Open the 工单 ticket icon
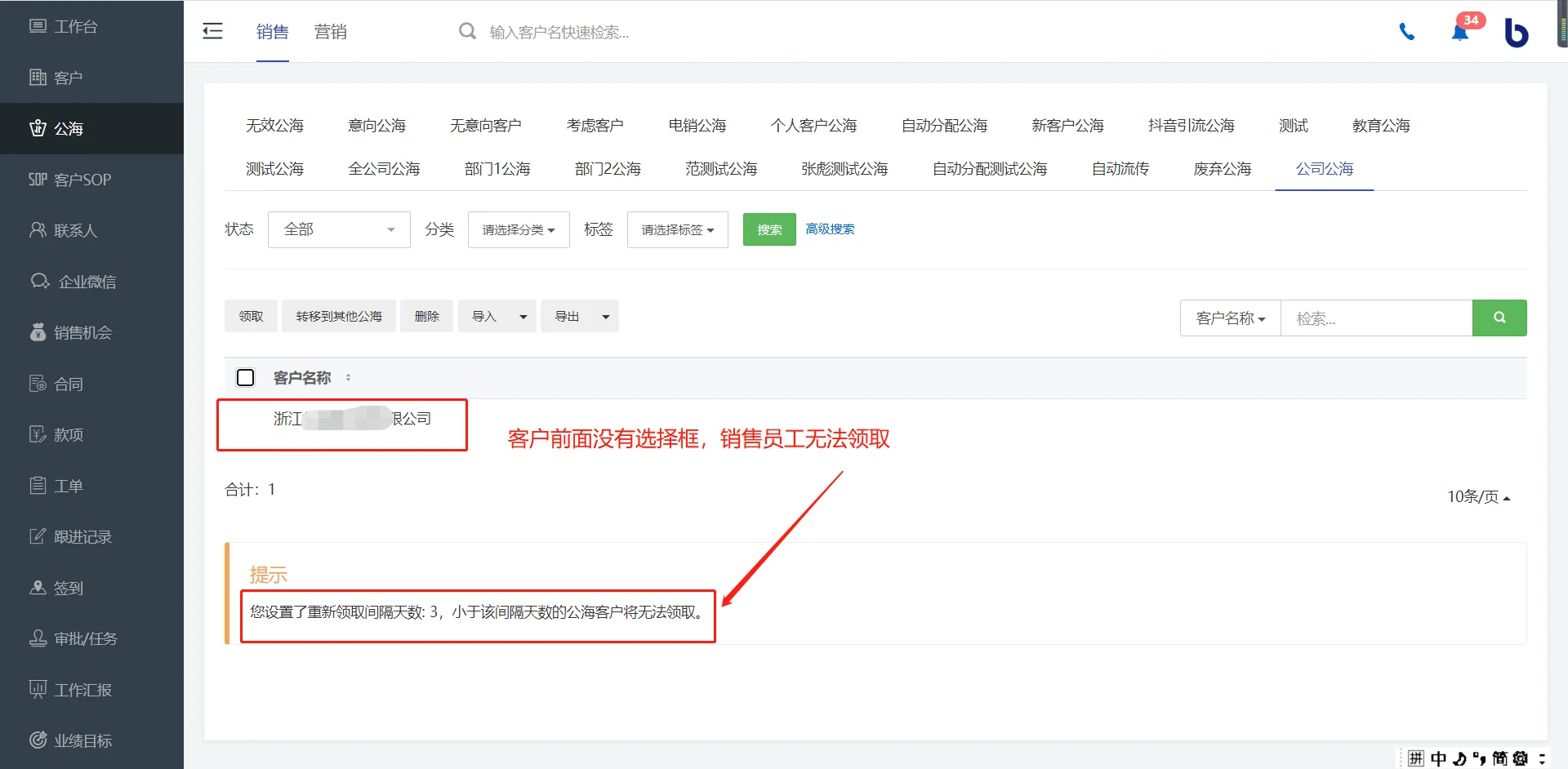The image size is (1568, 769). pyautogui.click(x=38, y=486)
